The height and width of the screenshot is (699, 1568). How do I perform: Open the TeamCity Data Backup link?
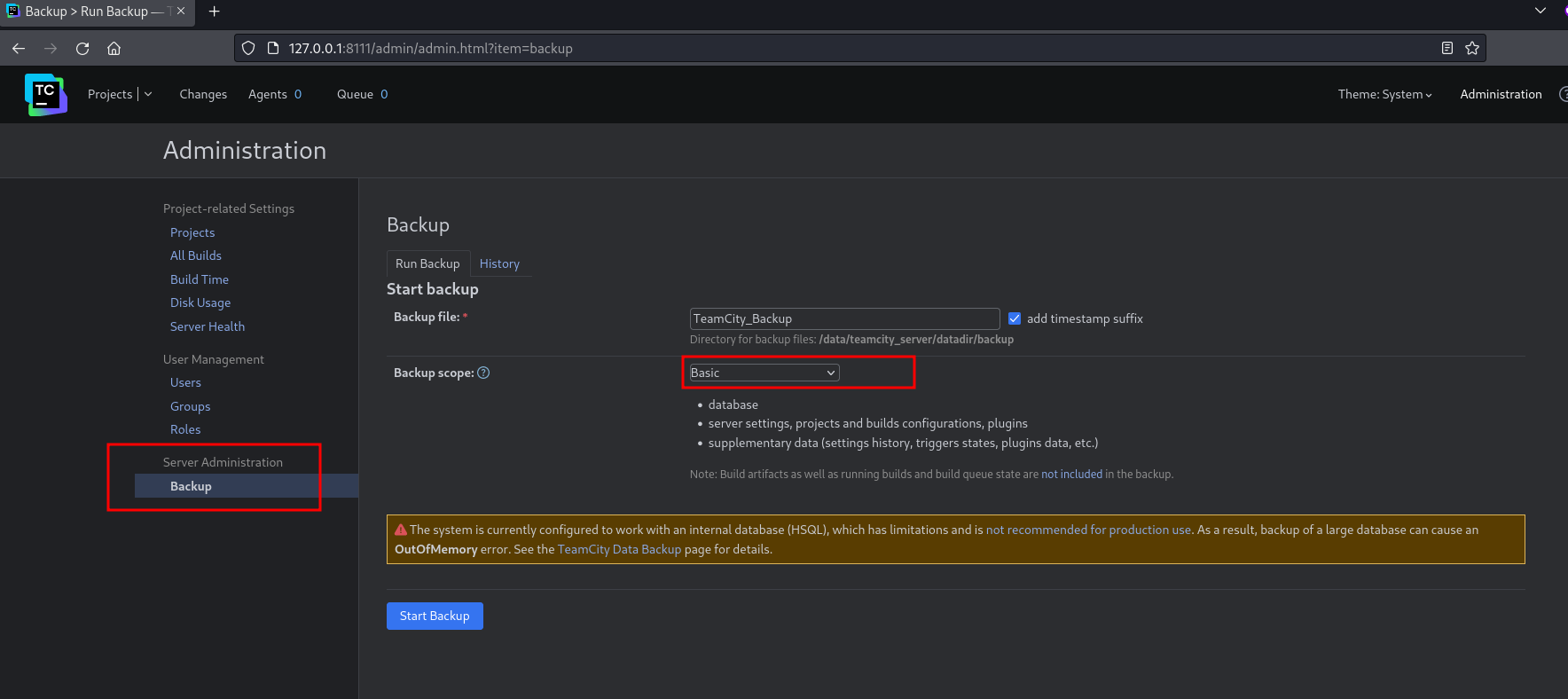click(x=619, y=549)
